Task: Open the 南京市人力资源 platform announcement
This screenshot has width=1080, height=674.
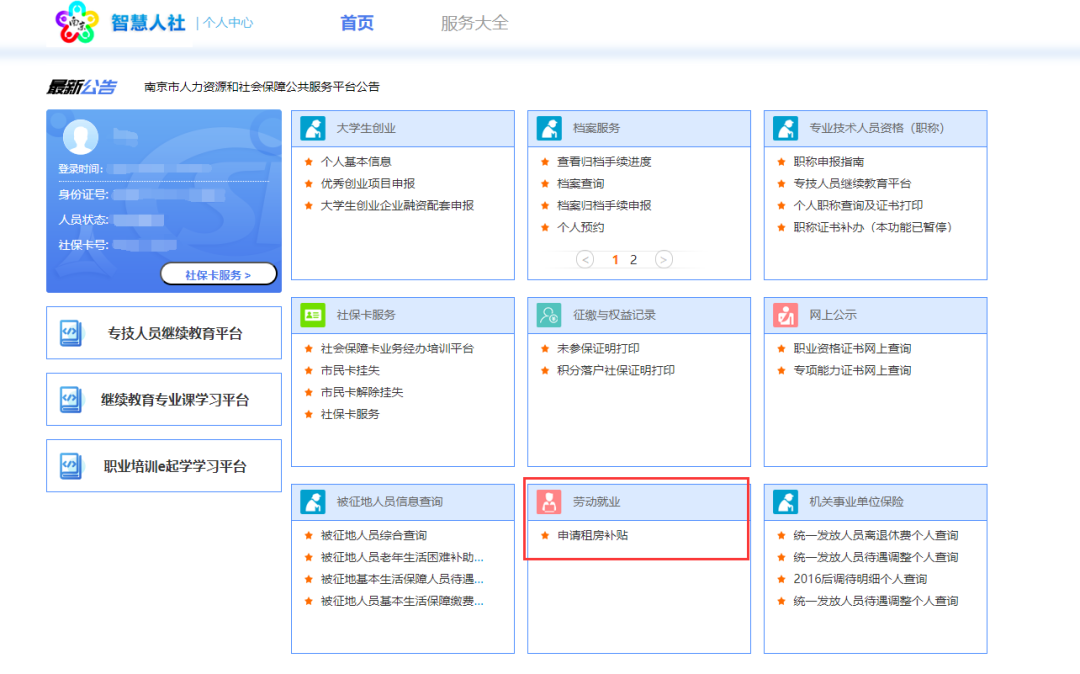Action: (x=262, y=87)
